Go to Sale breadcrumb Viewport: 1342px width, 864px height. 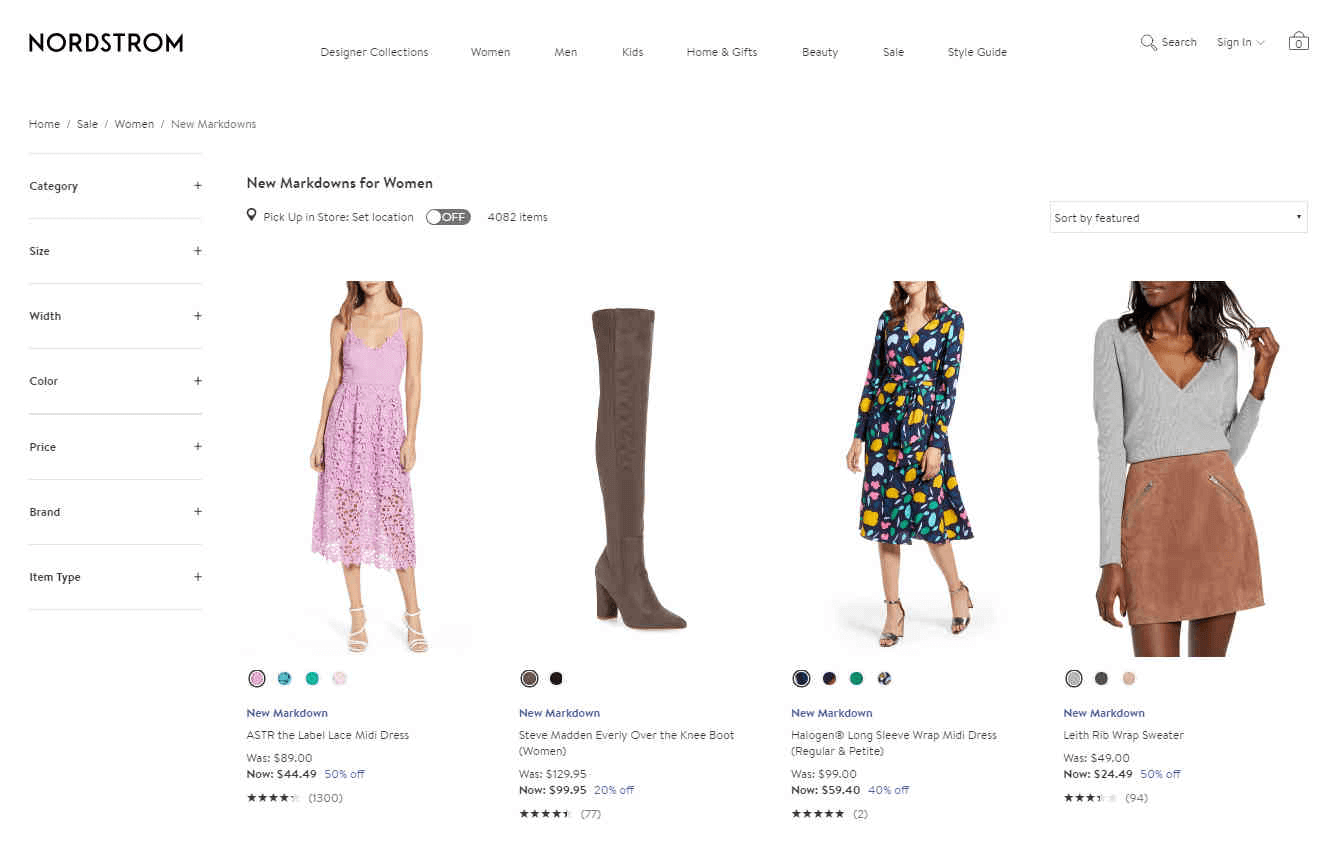(x=87, y=124)
